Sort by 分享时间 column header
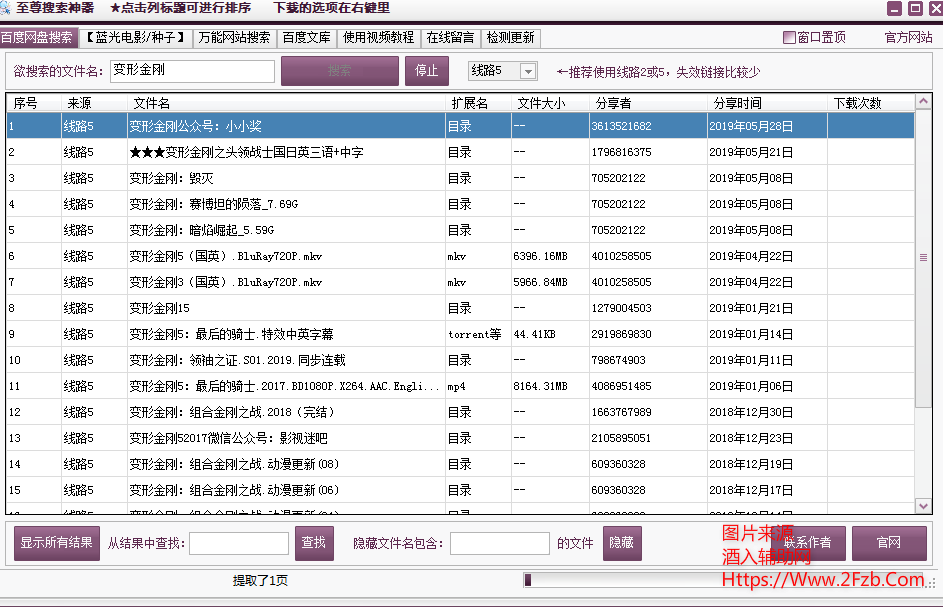This screenshot has width=943, height=607. 737,103
